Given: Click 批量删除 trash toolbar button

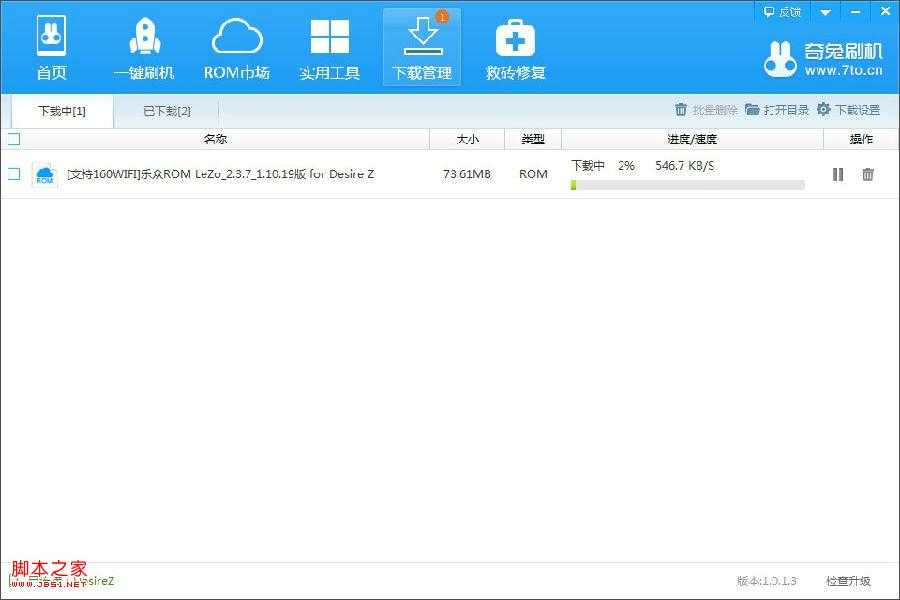Looking at the screenshot, I should pyautogui.click(x=707, y=110).
